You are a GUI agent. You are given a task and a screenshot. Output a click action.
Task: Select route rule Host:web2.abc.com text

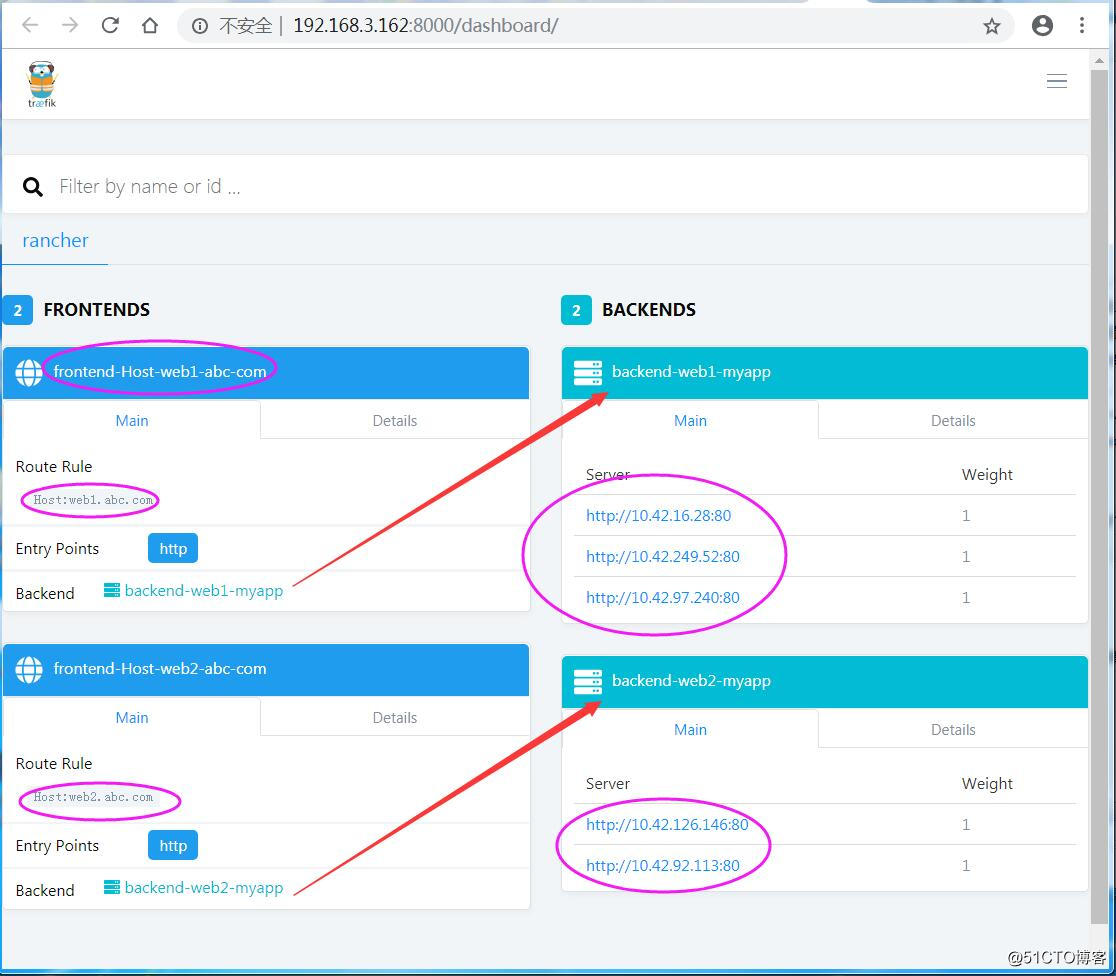(93, 797)
